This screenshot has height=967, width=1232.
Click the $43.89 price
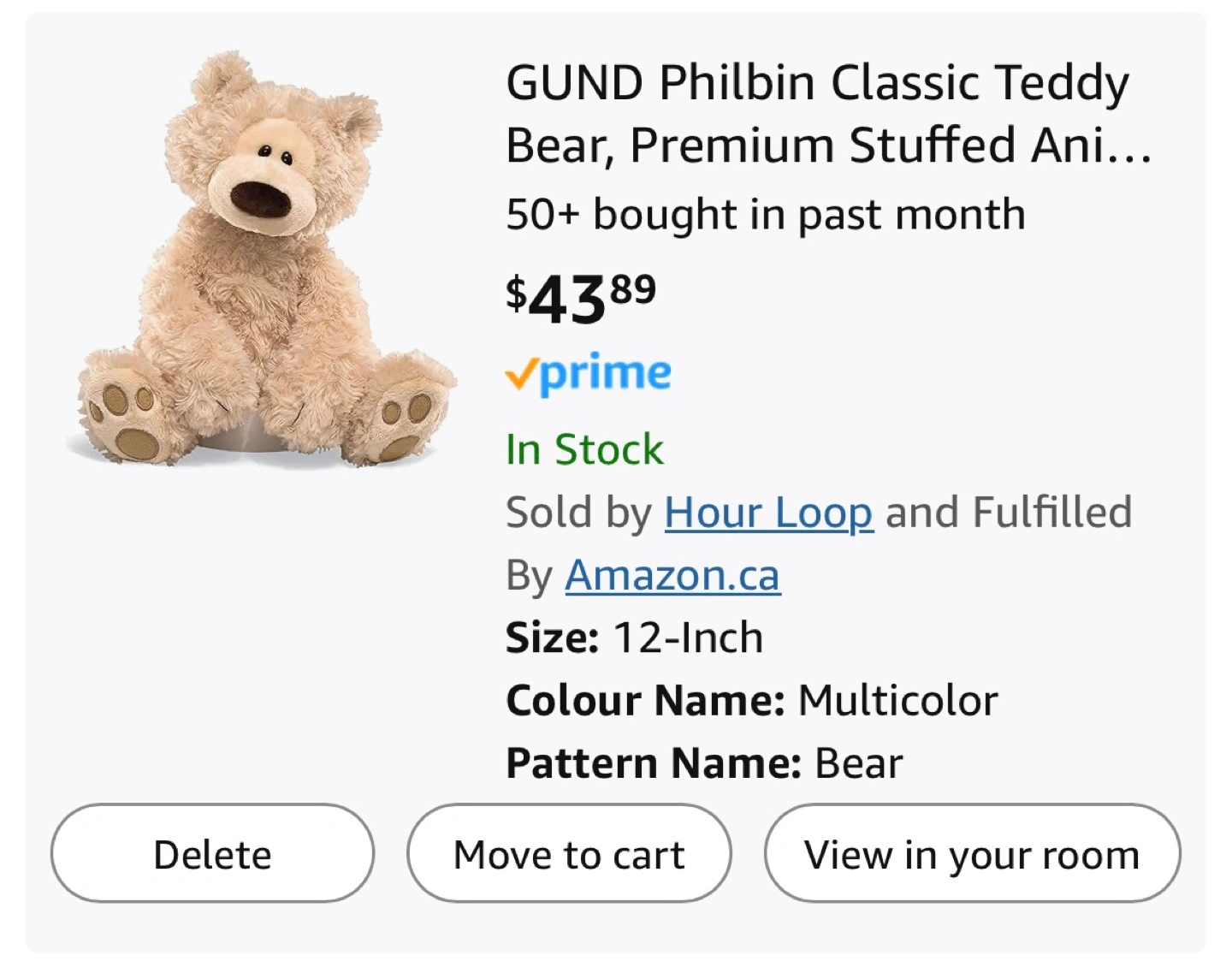[x=581, y=299]
